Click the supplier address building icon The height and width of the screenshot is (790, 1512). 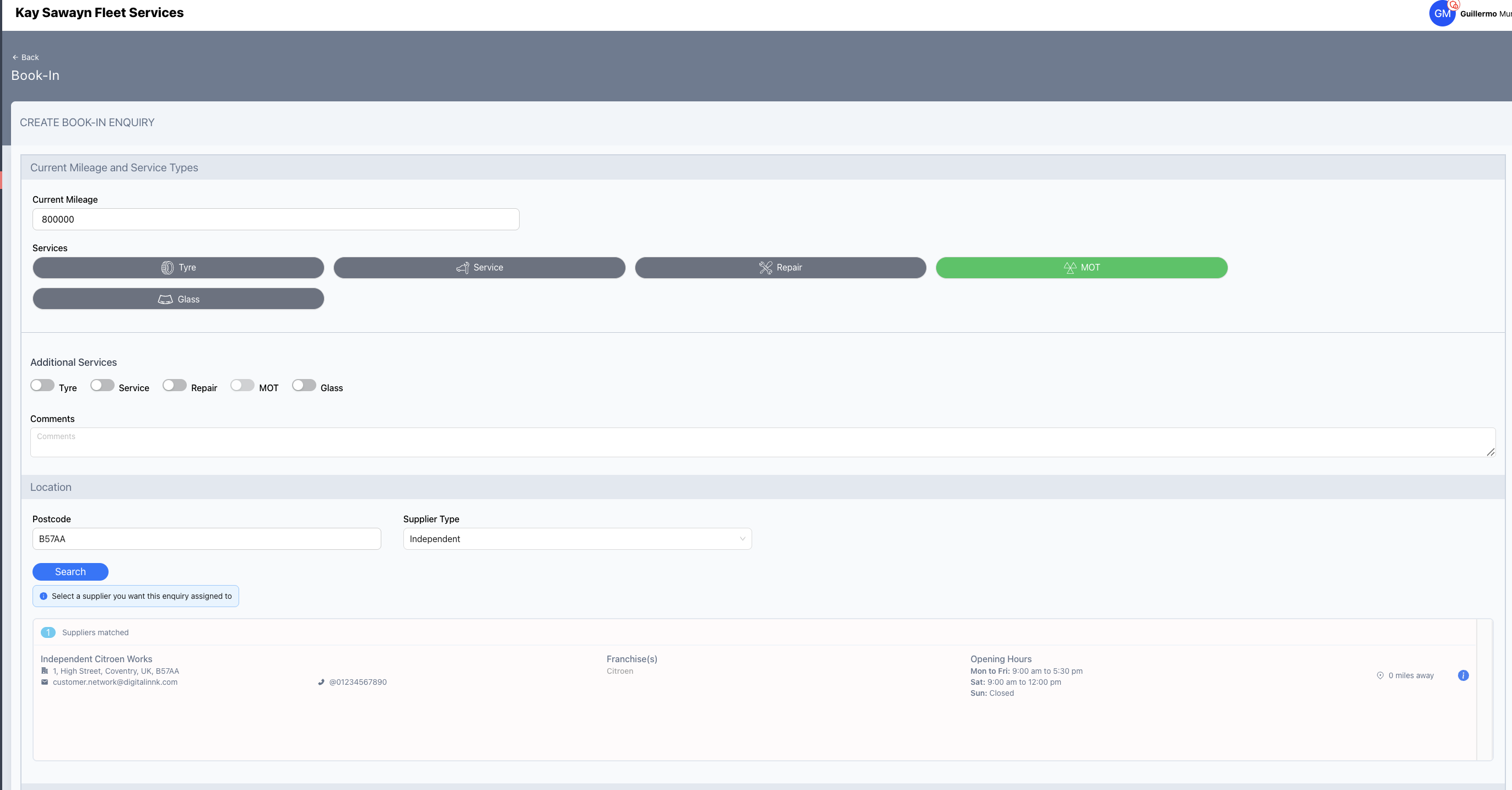click(x=45, y=671)
